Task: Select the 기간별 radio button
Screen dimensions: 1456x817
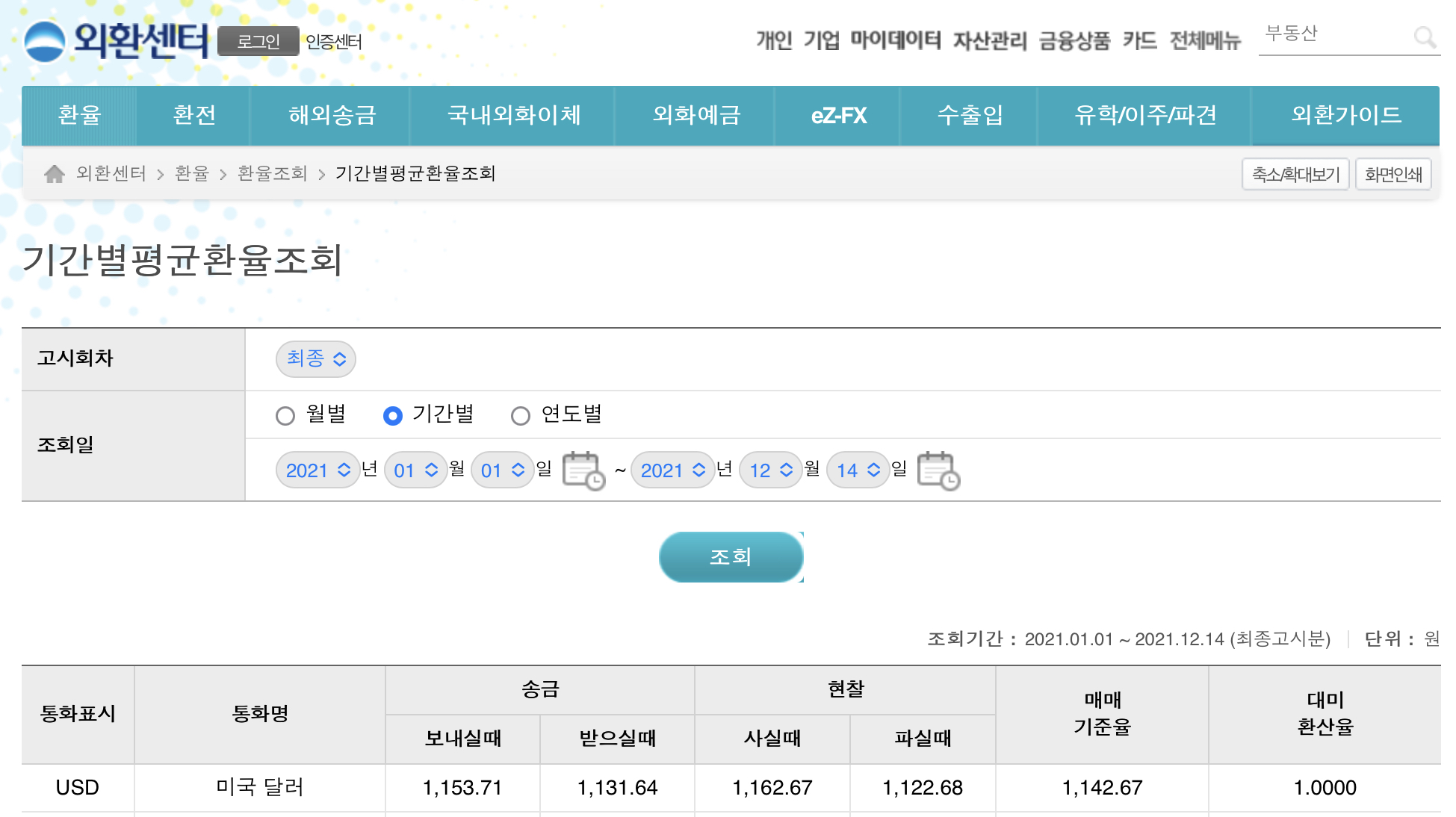Action: pyautogui.click(x=393, y=416)
